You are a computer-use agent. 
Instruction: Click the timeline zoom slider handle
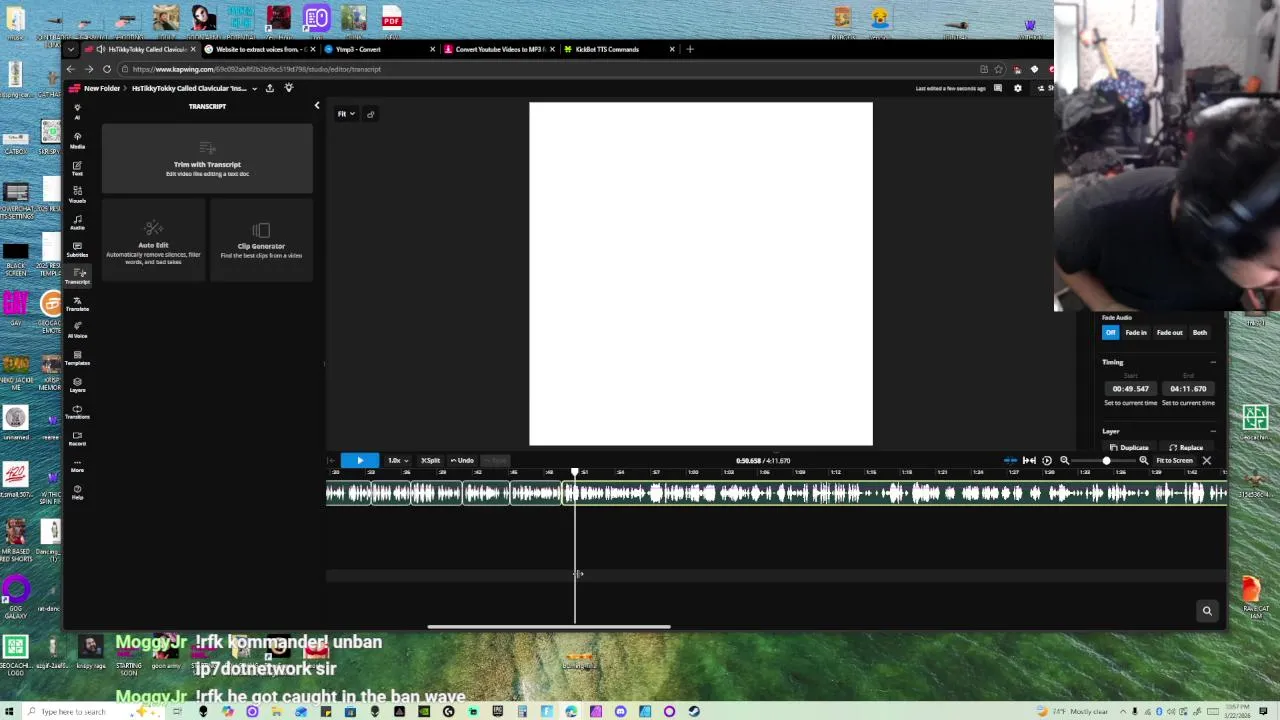tap(1106, 460)
